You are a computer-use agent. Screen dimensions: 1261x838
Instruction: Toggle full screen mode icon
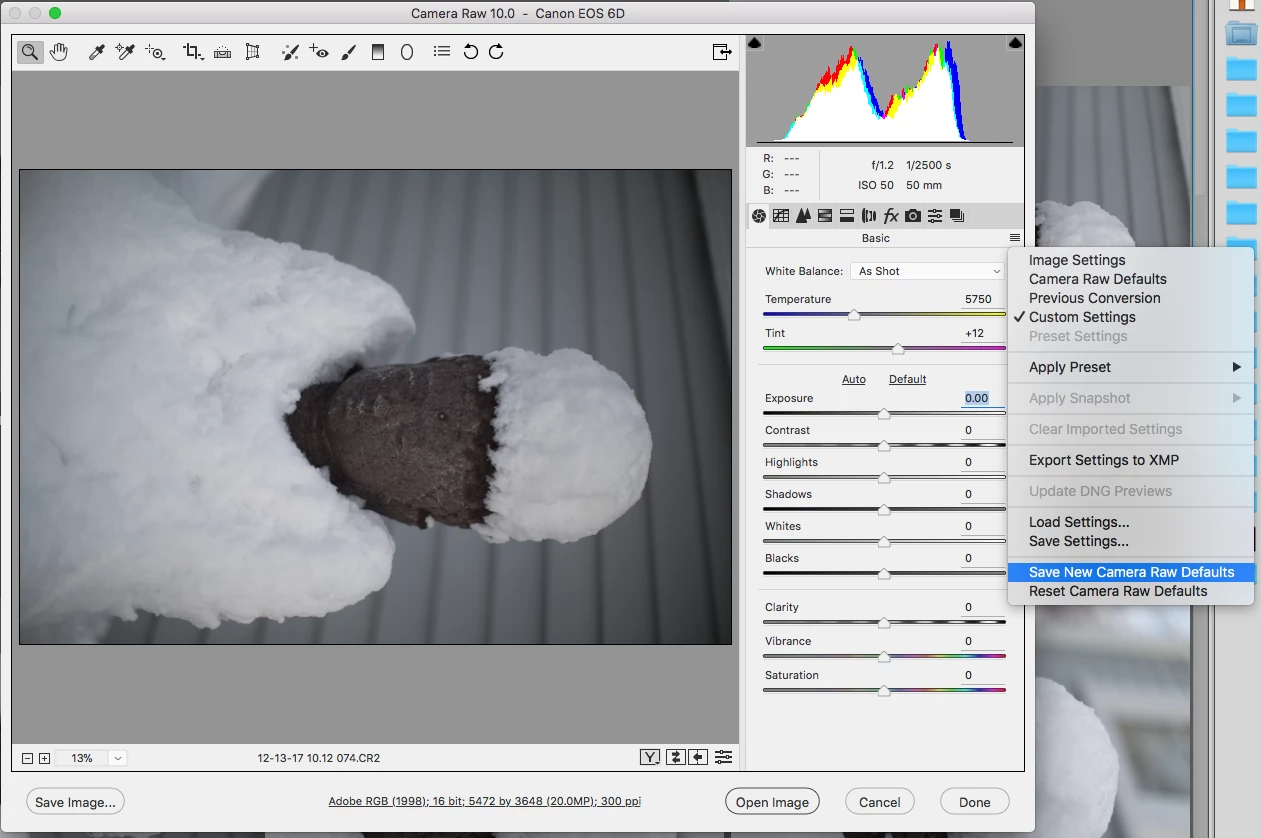tap(721, 52)
